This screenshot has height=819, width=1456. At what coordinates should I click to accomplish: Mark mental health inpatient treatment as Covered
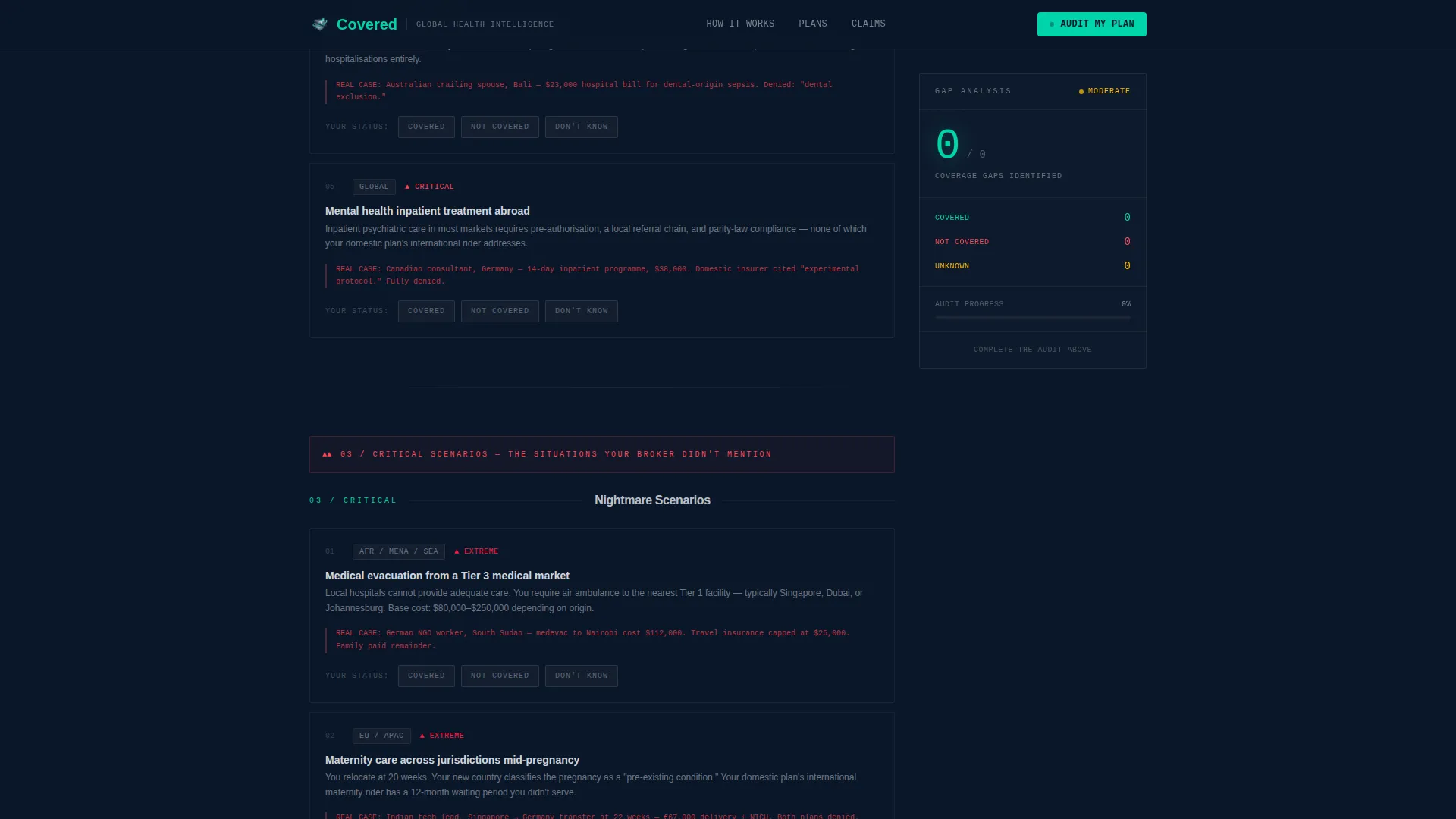pyautogui.click(x=426, y=311)
